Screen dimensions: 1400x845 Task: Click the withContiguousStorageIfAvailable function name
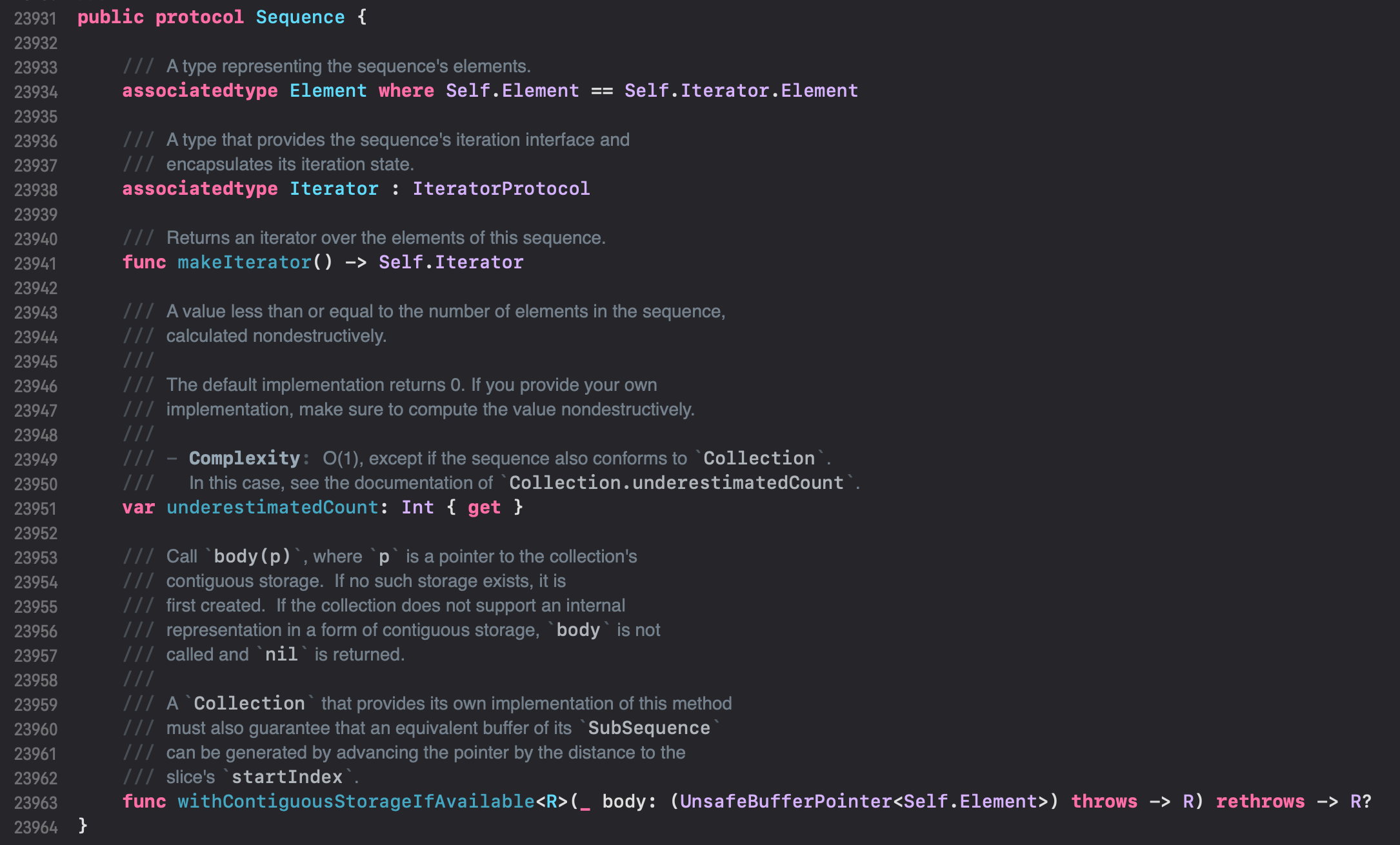coord(356,802)
